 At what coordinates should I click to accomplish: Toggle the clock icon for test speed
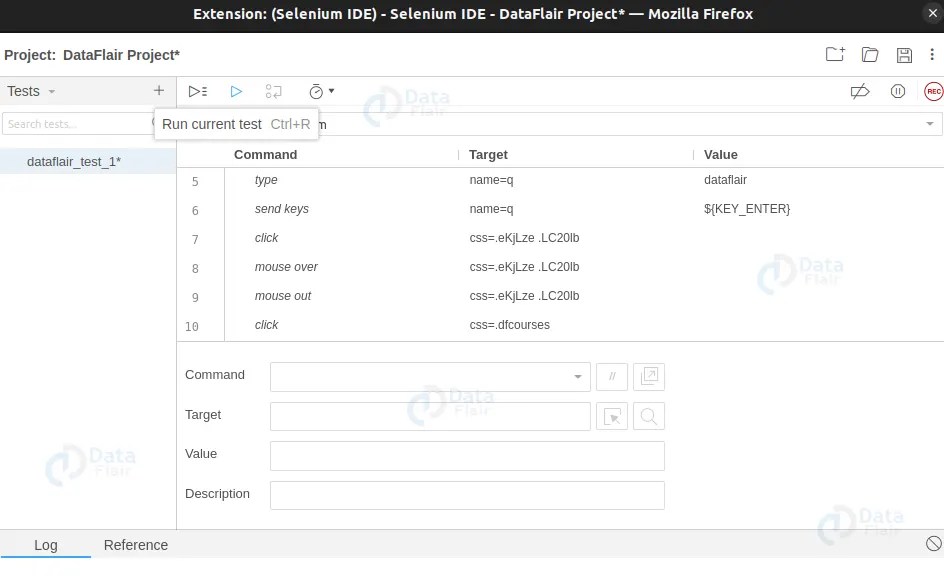[x=316, y=91]
